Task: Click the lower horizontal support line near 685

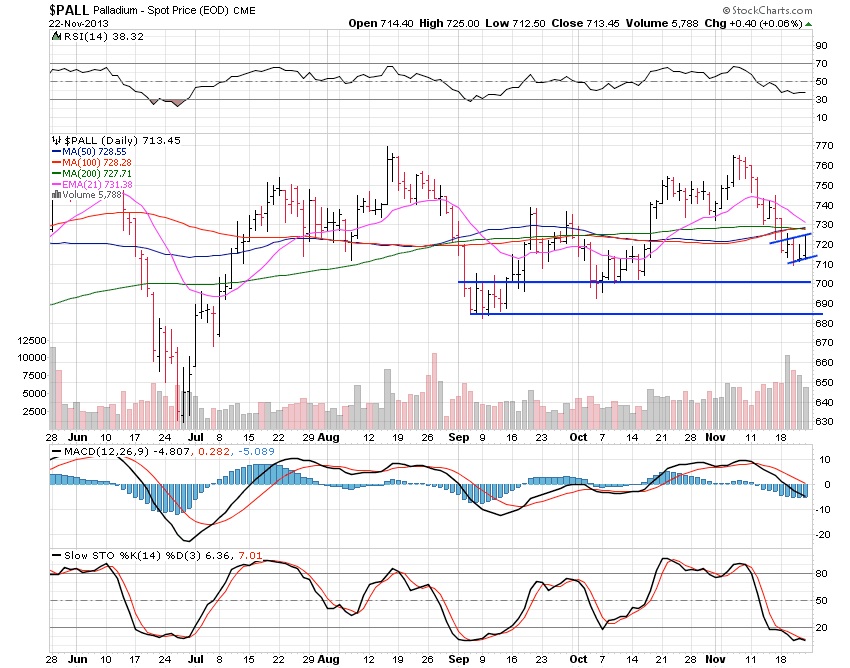Action: coord(646,314)
